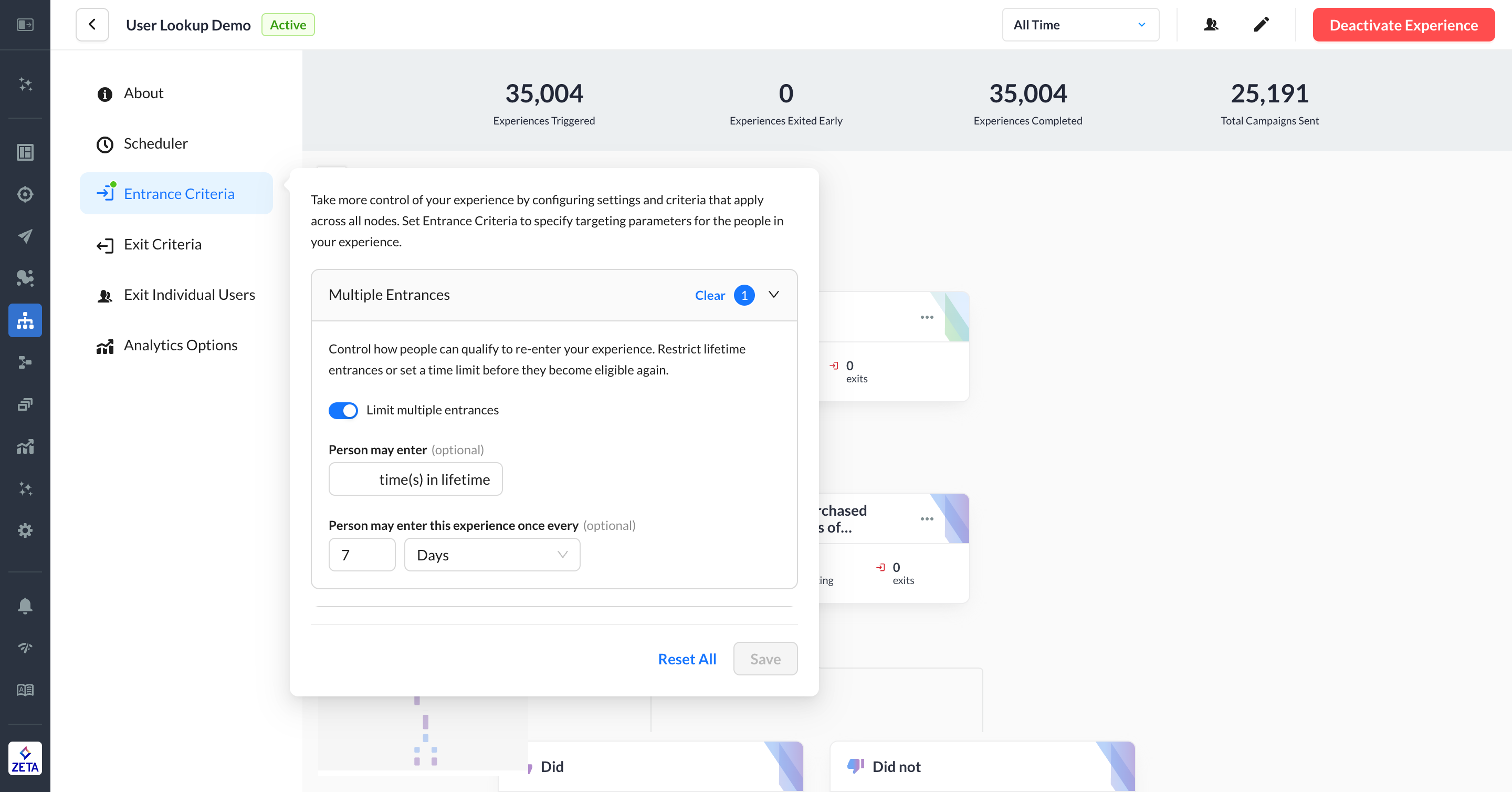Click the back arrow button
The image size is (1512, 792).
[x=92, y=25]
